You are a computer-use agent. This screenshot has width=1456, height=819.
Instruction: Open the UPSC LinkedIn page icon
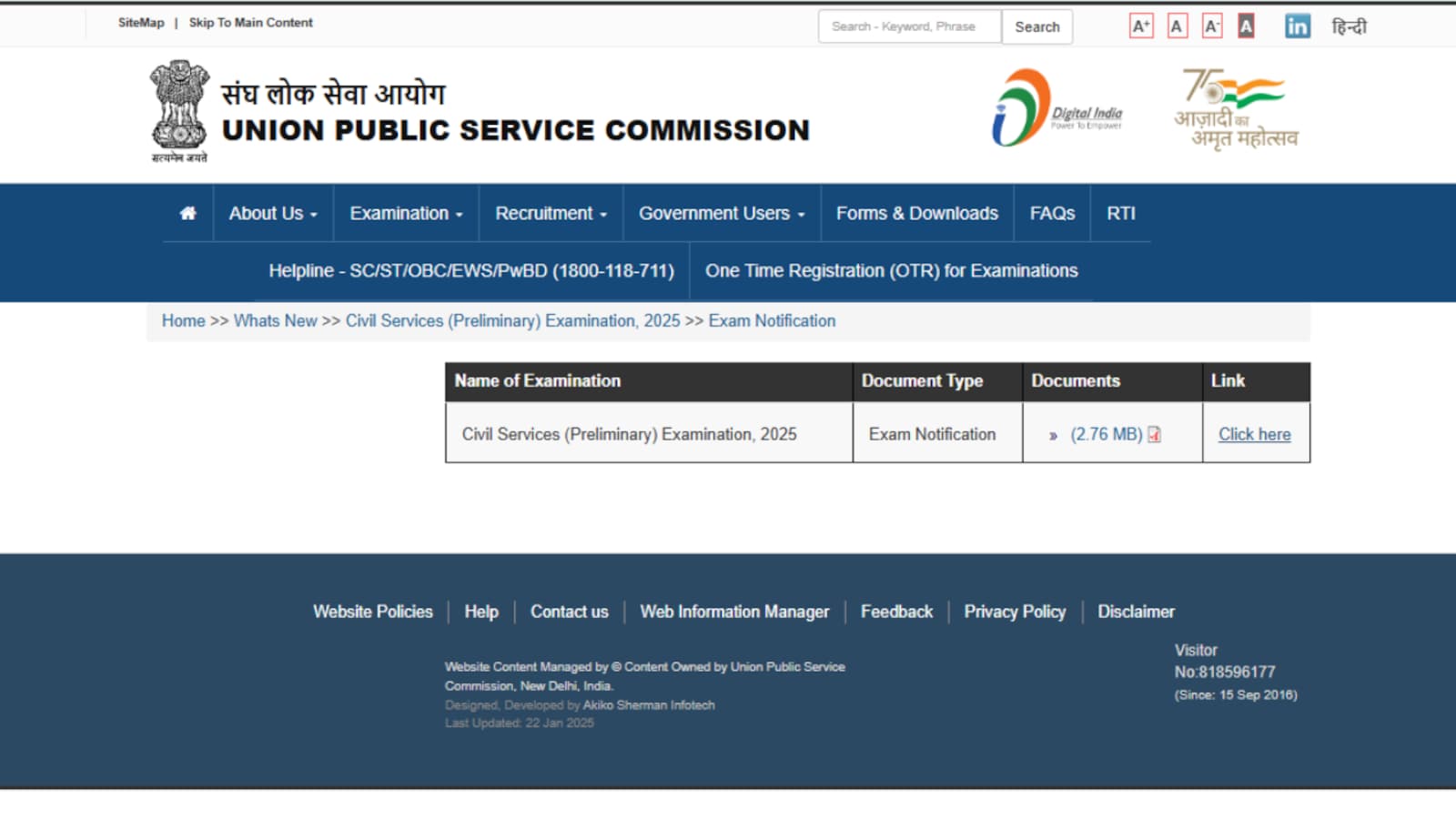pyautogui.click(x=1297, y=26)
